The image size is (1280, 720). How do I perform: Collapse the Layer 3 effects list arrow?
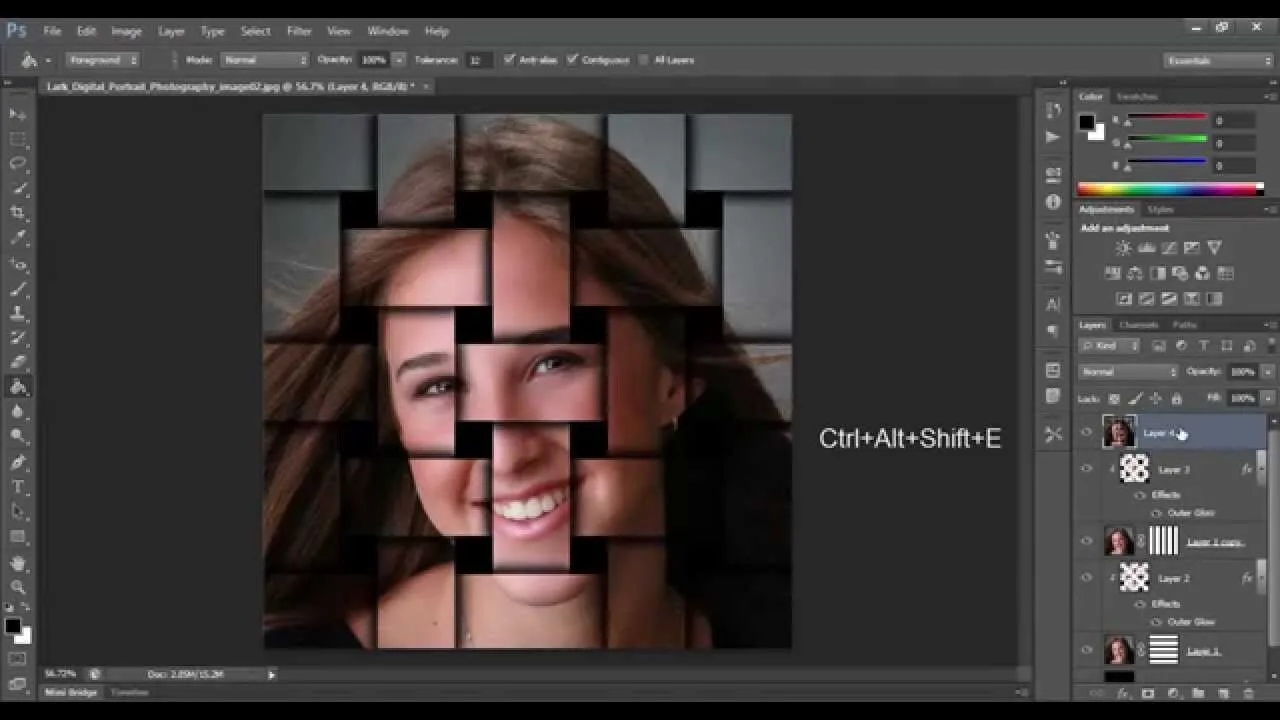[x=1263, y=469]
